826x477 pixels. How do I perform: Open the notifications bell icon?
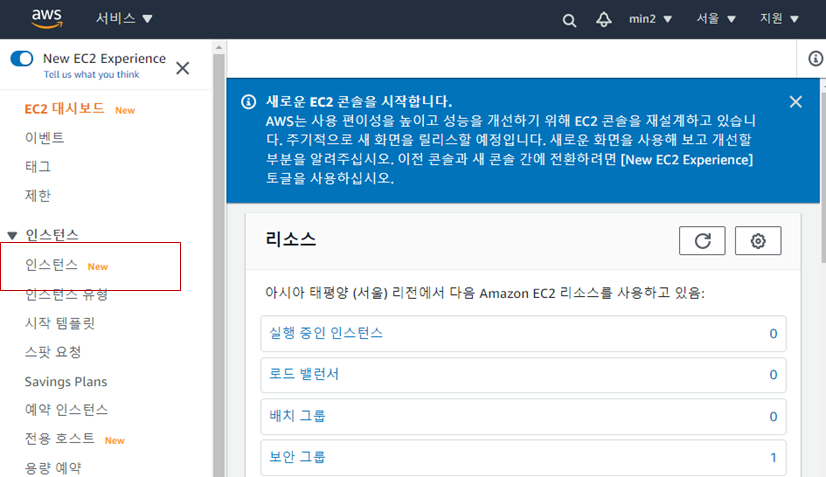click(604, 20)
